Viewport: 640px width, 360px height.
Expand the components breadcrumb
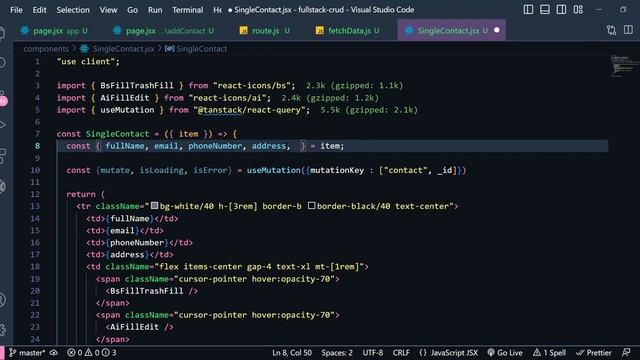46,49
